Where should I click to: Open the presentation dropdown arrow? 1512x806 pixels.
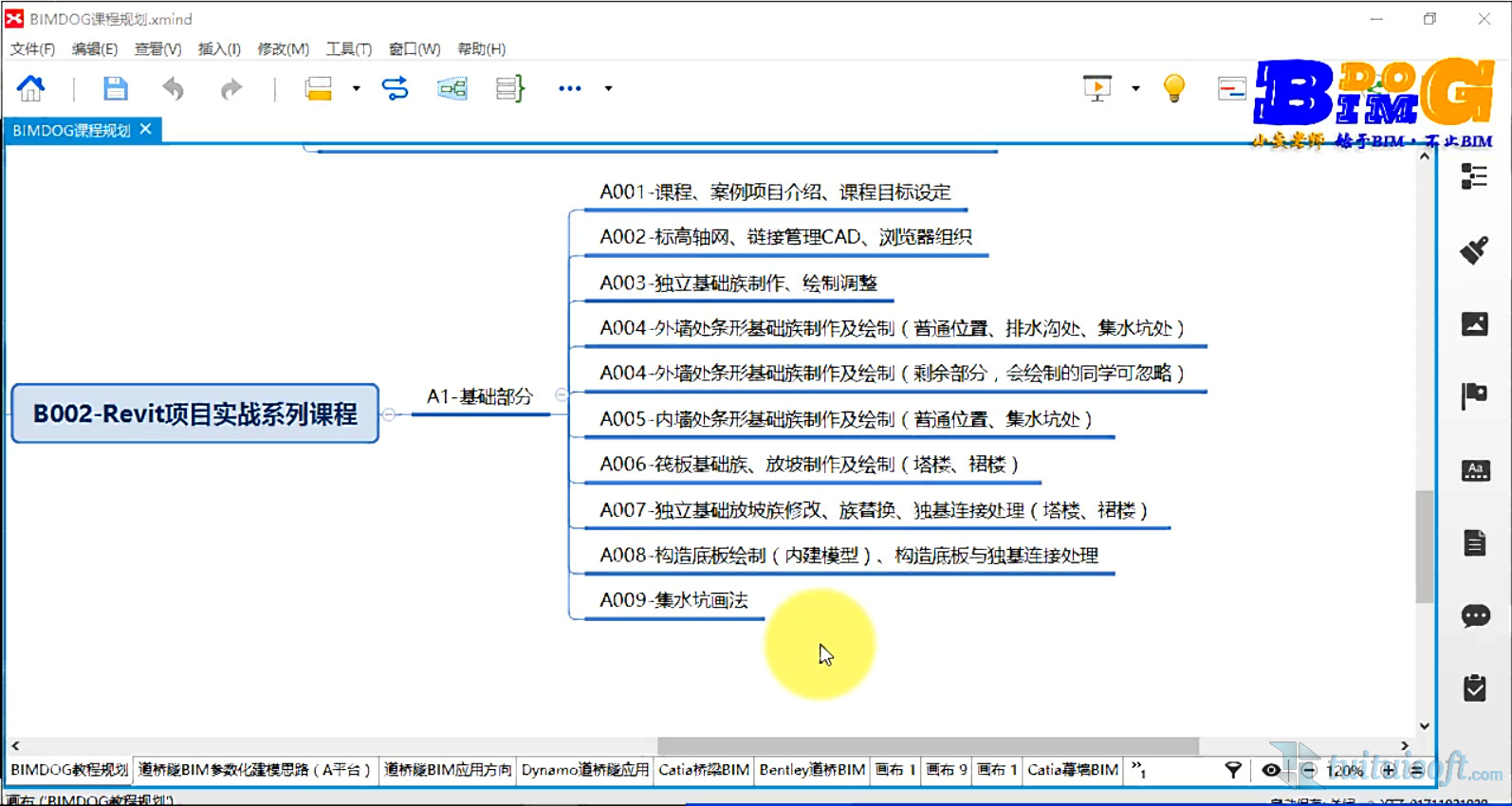(1135, 88)
